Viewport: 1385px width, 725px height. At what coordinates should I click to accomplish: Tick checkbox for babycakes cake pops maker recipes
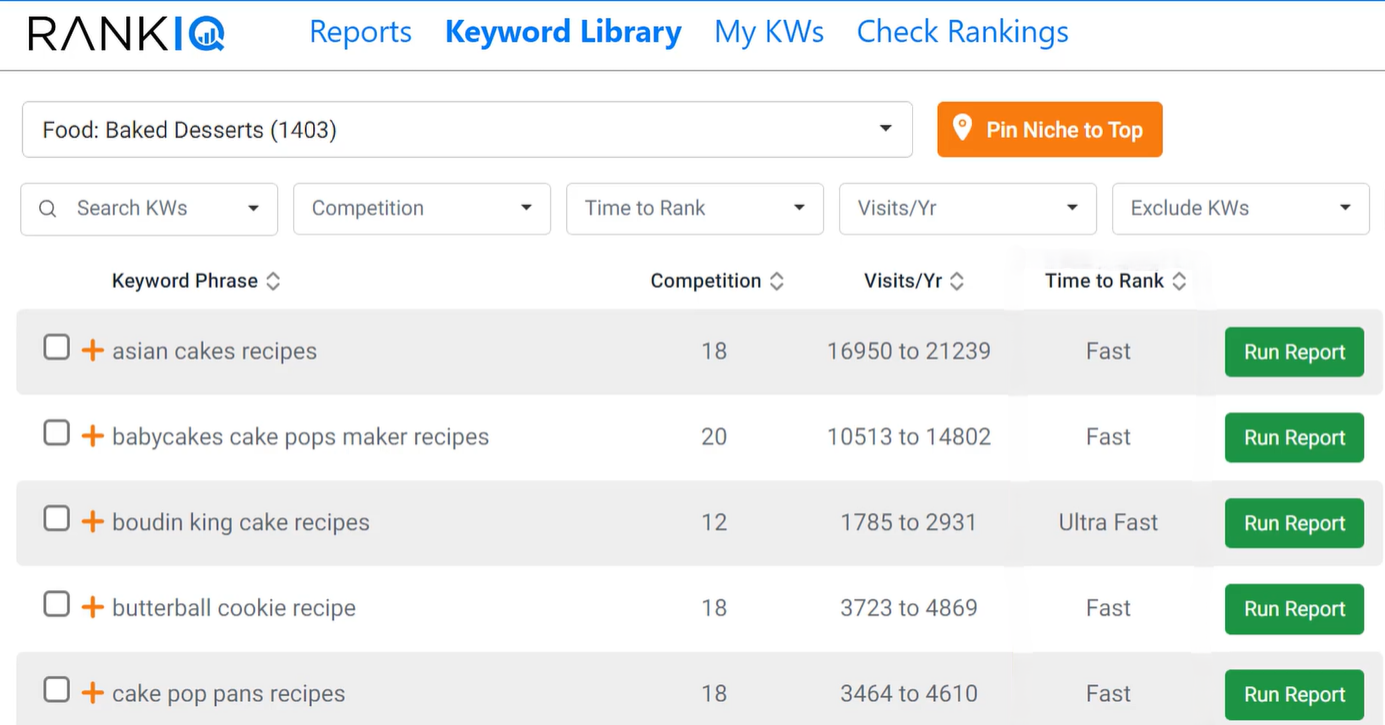pyautogui.click(x=57, y=433)
